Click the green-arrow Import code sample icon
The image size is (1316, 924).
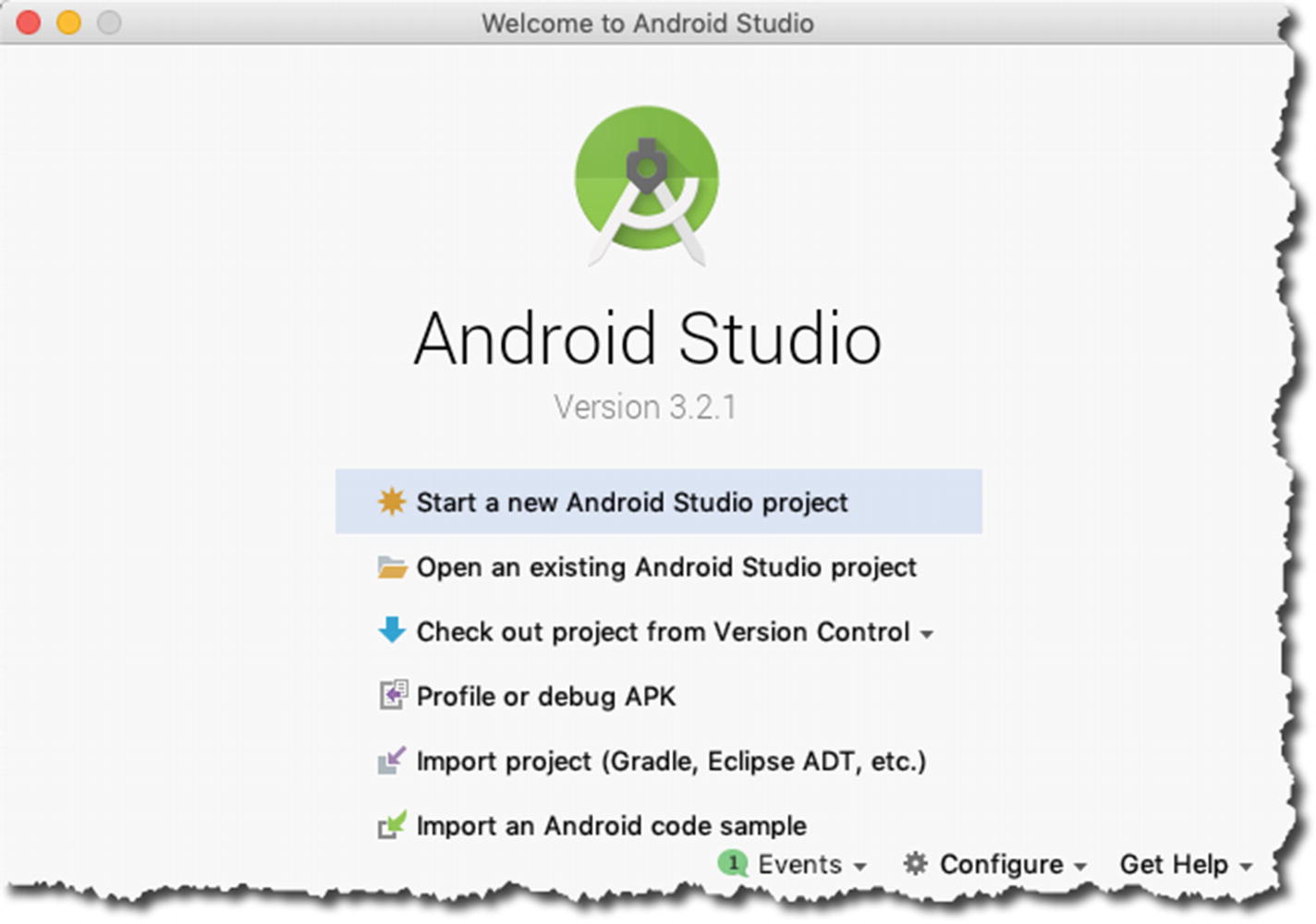click(x=392, y=824)
